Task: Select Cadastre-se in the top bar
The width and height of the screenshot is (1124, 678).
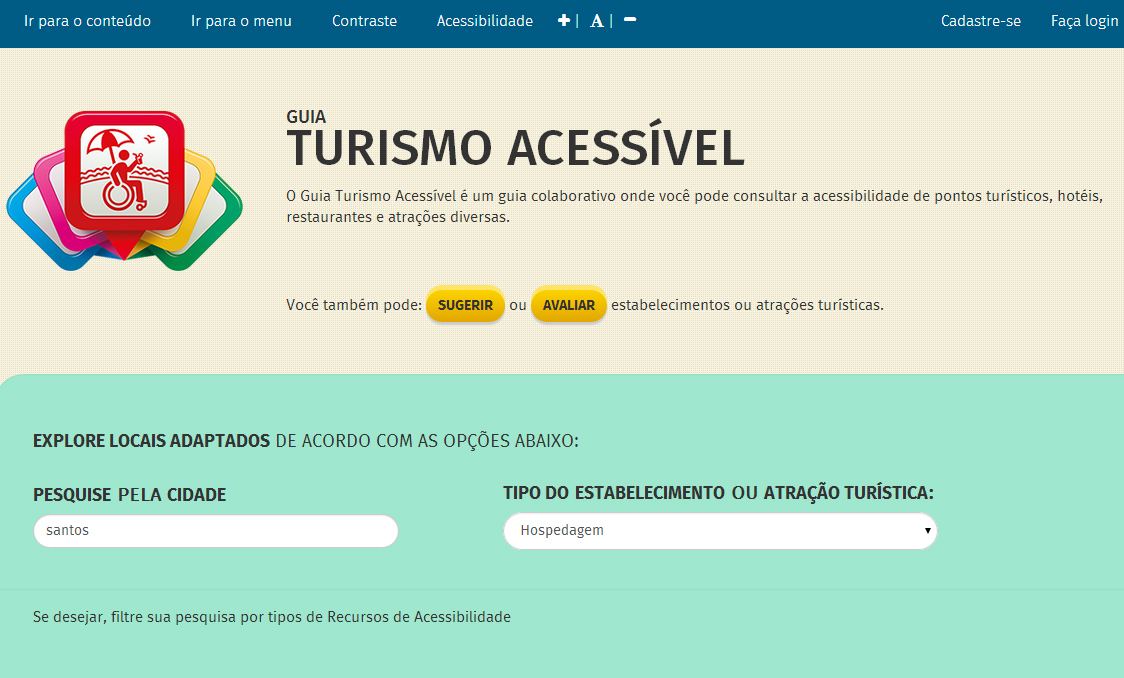Action: point(981,20)
